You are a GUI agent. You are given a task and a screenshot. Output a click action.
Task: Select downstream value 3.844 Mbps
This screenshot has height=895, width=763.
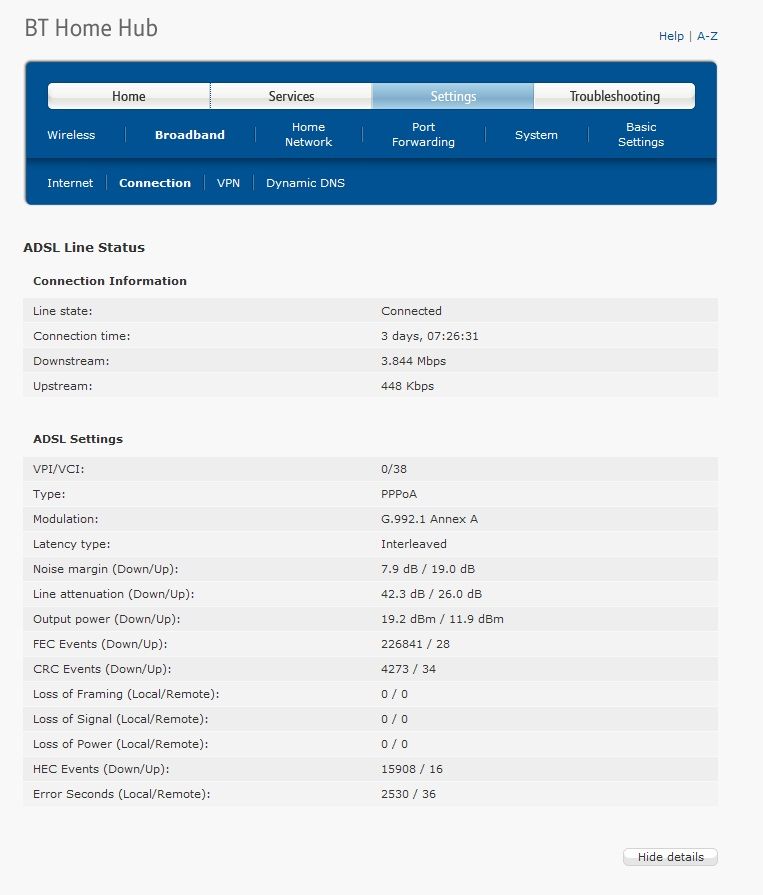point(414,361)
